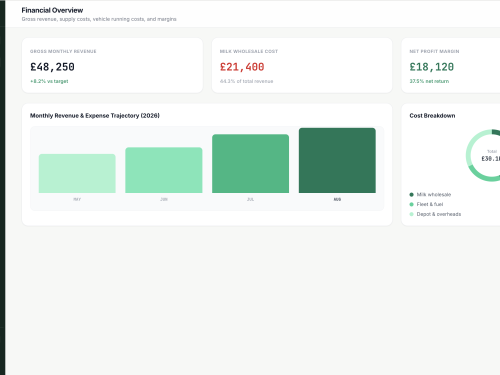The width and height of the screenshot is (500, 375).
Task: Select the dark green AUG bar
Action: (337, 160)
